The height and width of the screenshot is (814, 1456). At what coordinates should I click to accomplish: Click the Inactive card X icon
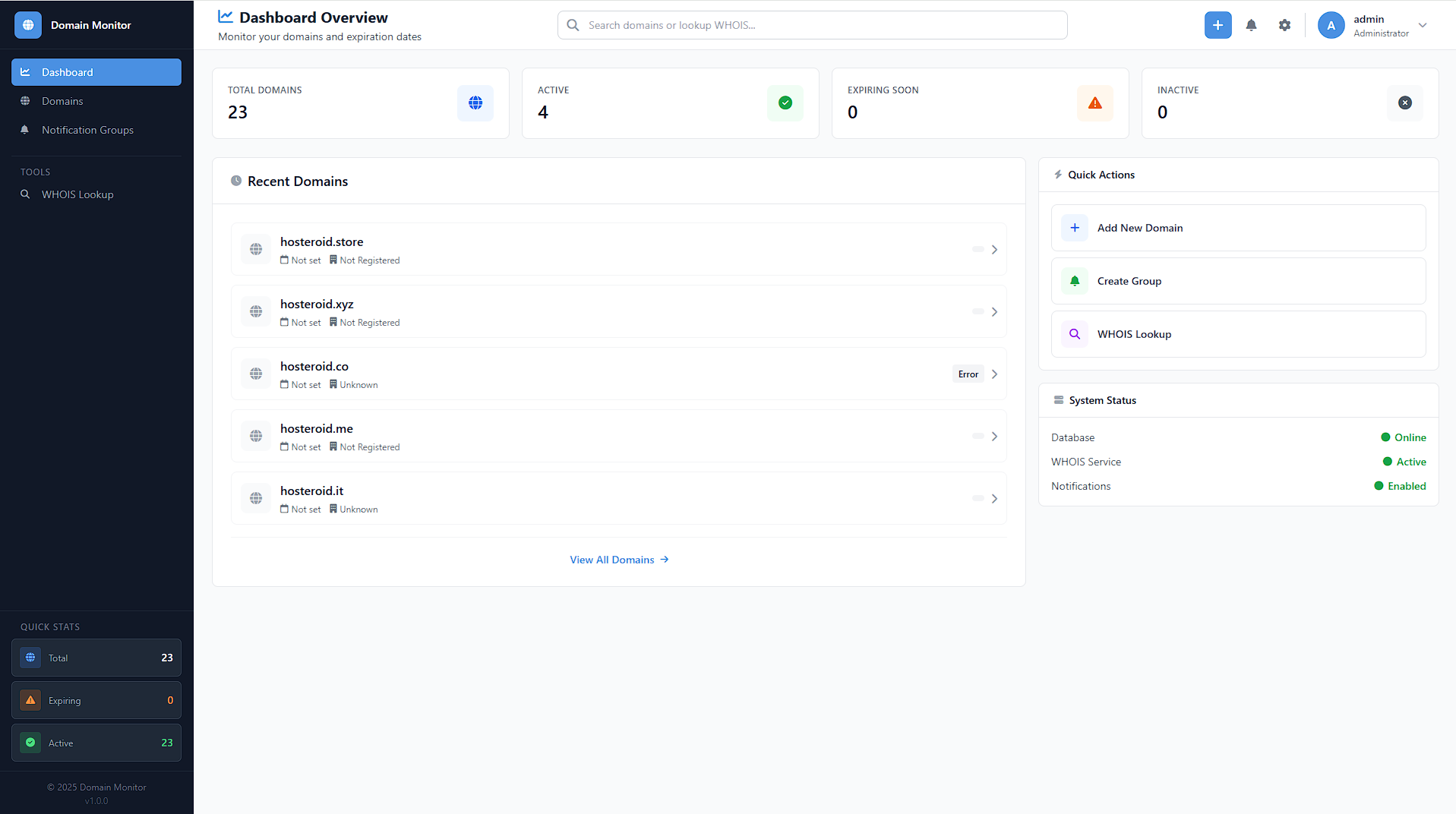tap(1404, 103)
